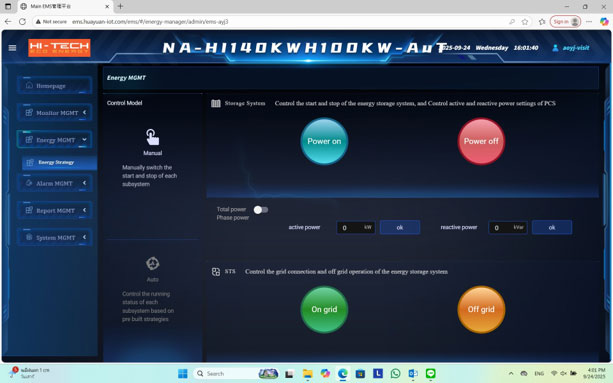Screen dimensions: 613x383
Task: Click the Power on button
Action: click(x=324, y=141)
